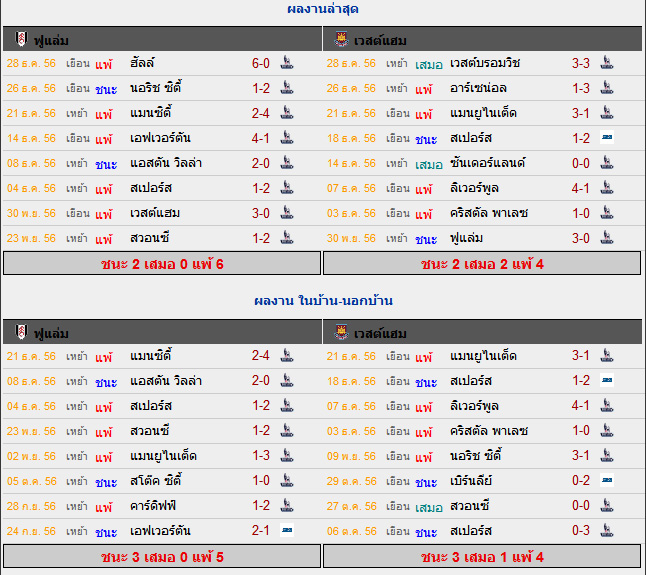Click the แพ้ result on the ฮัลล์ row
646x575 pixels.
(x=104, y=64)
